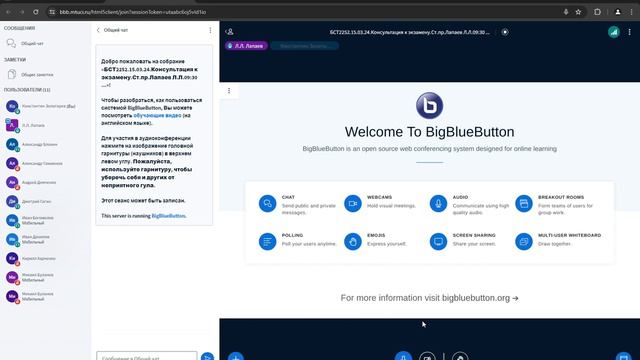Image resolution: width=640 pixels, height=360 pixels.
Task: Open the BigBlueButton link in welcome message
Action: click(x=169, y=216)
